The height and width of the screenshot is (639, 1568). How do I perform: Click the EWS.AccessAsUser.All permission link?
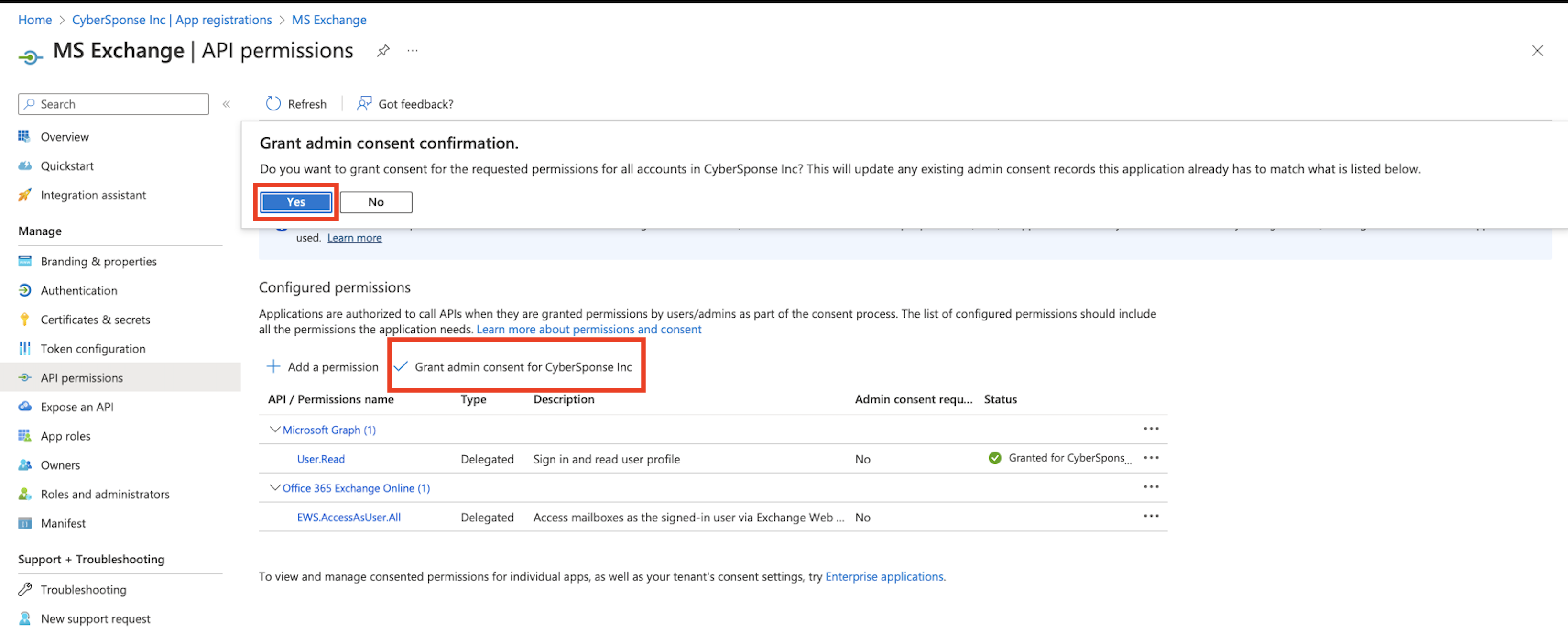pyautogui.click(x=348, y=517)
